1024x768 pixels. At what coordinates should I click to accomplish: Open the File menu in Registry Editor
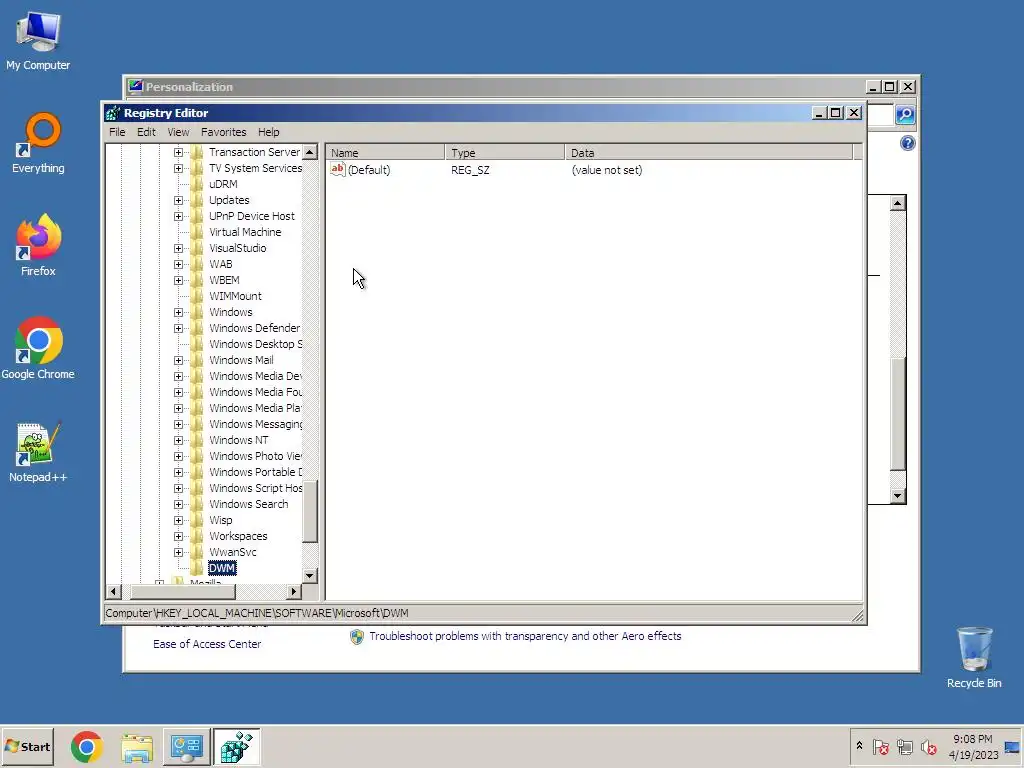117,132
